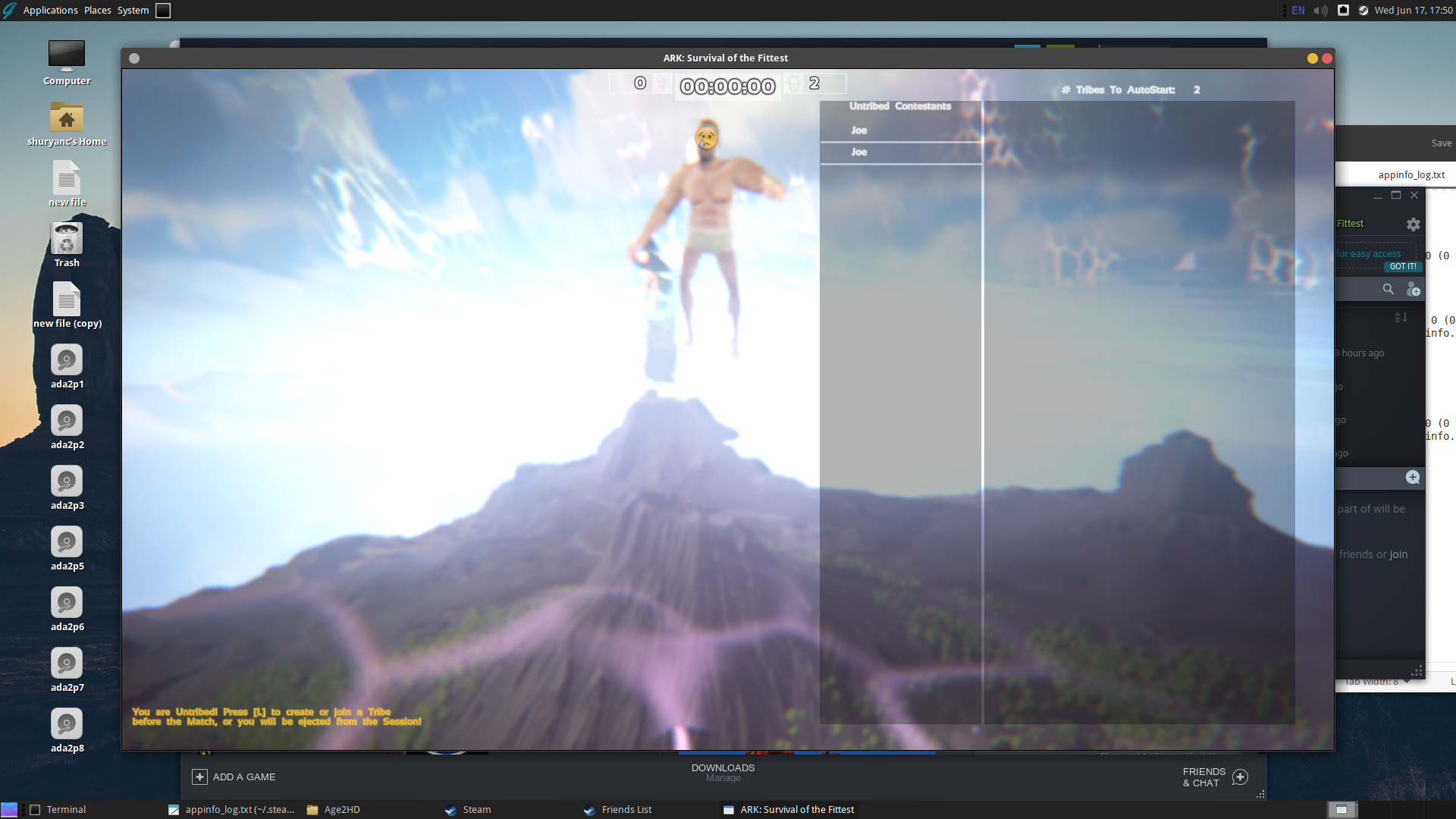1456x819 pixels.
Task: Open the EN keyboard layout indicator
Action: point(1298,11)
